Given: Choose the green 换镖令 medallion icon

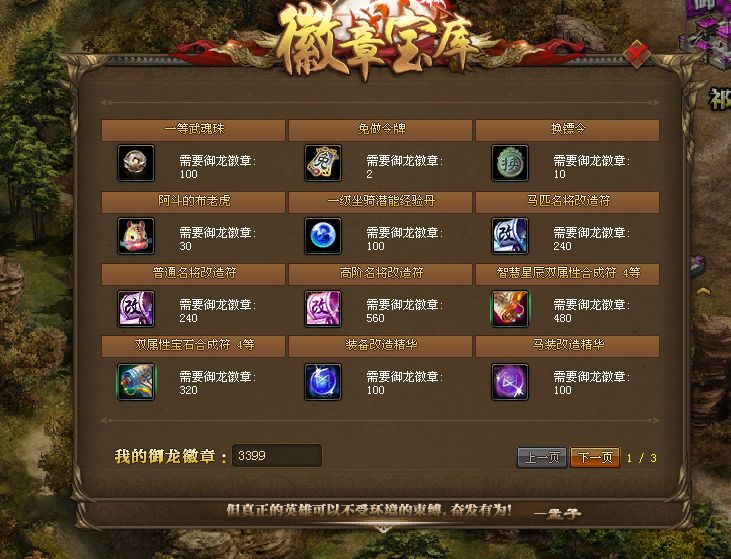Looking at the screenshot, I should point(510,163).
